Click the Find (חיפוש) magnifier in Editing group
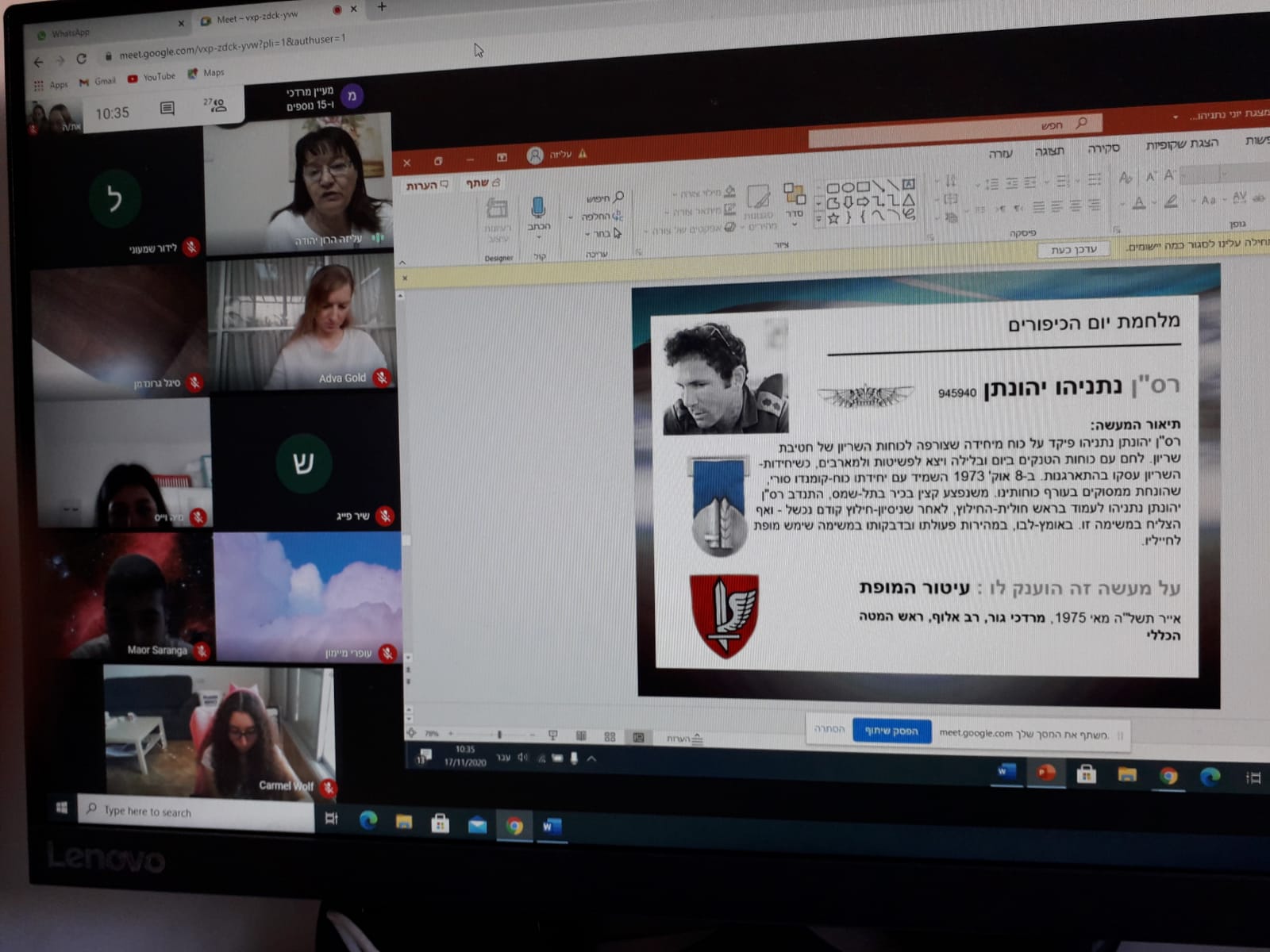Viewport: 1270px width, 952px height. click(x=618, y=197)
